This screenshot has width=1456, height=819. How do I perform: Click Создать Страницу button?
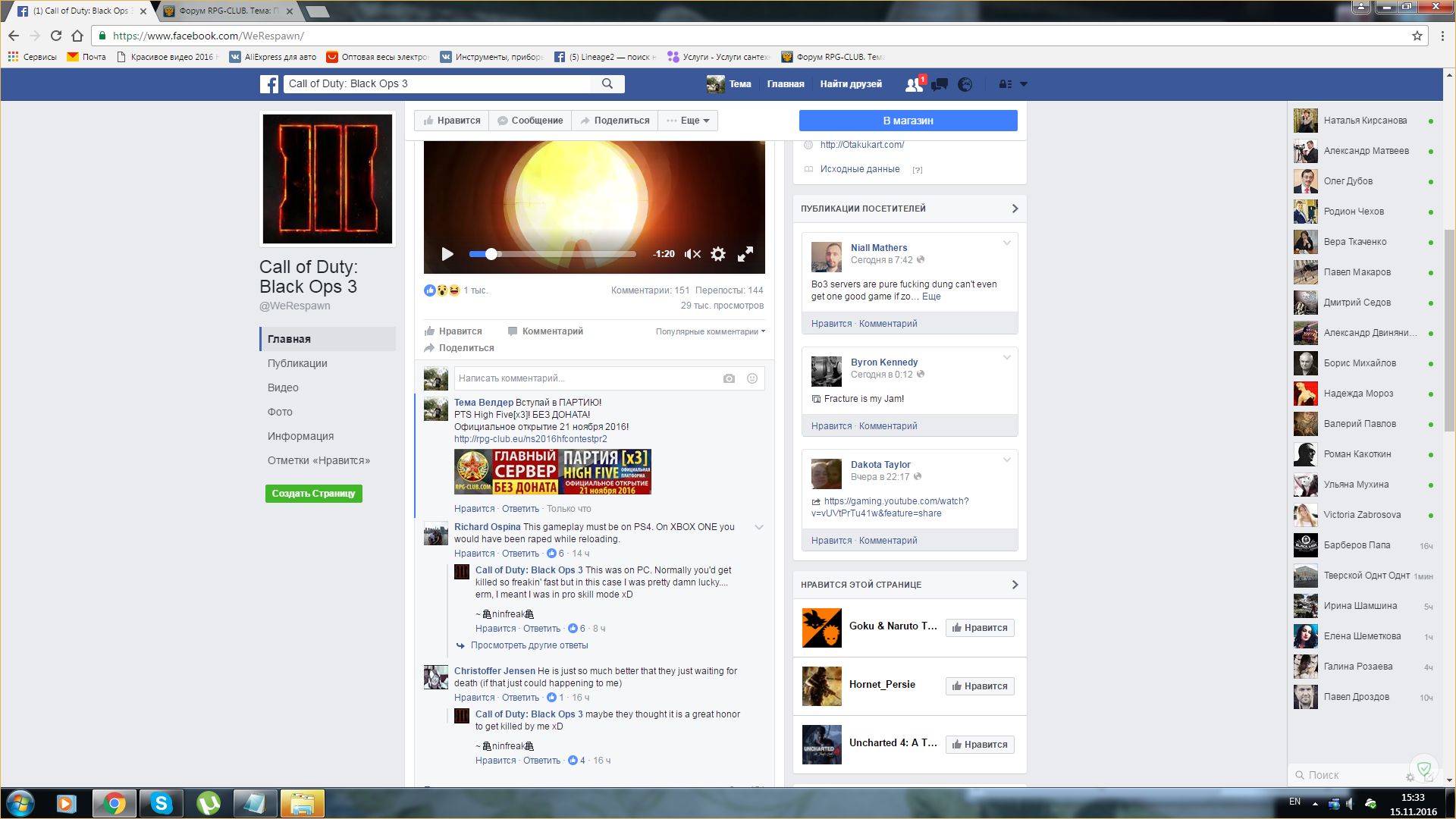pos(314,494)
